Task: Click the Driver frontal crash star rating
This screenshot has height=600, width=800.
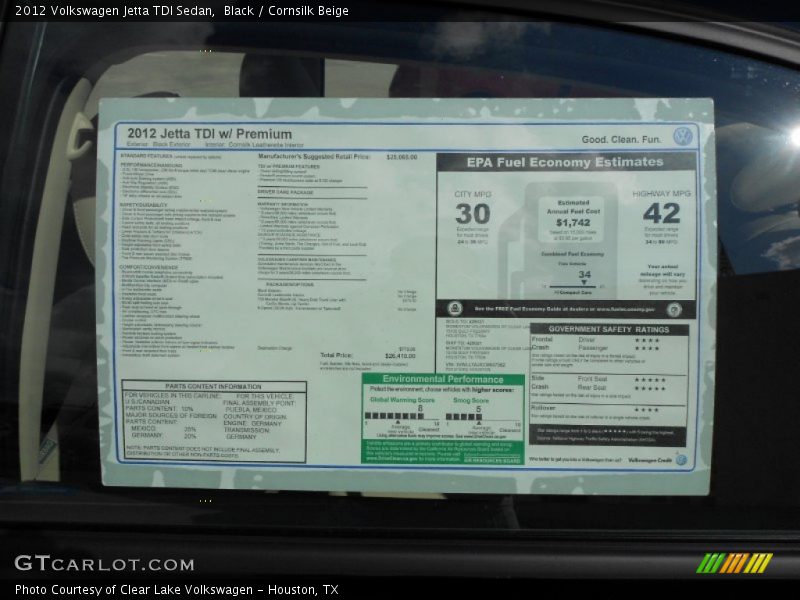Action: [647, 340]
